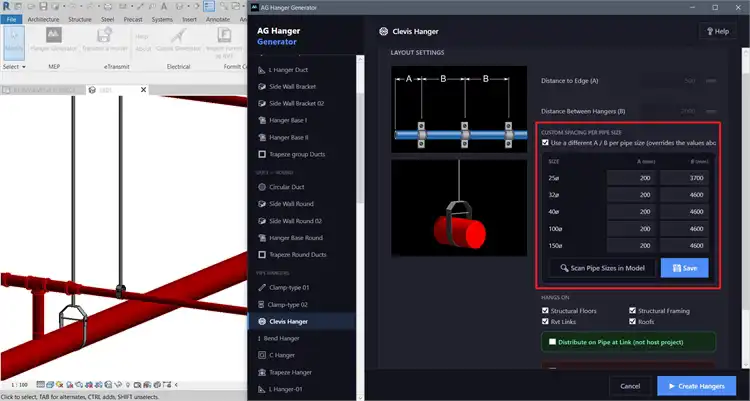750x401 pixels.
Task: Click detail level icon in Revit view bar
Action: coord(41,384)
